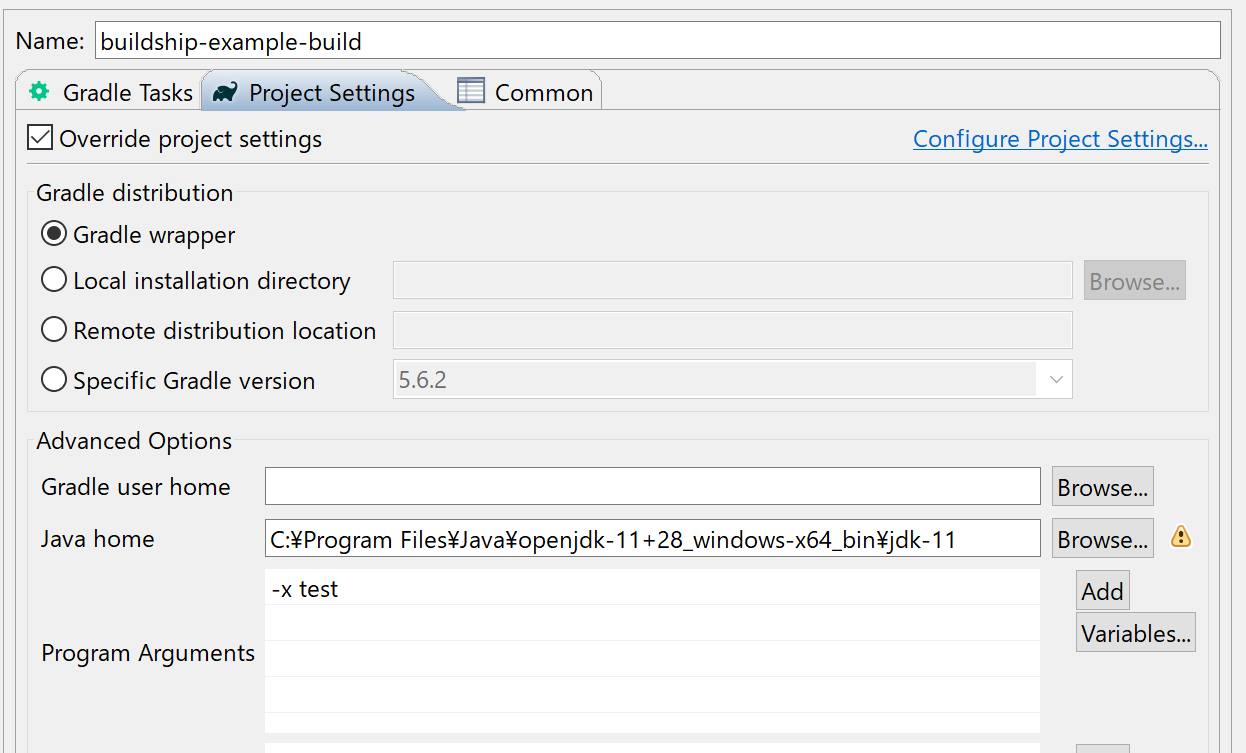Viewport: 1246px width, 753px height.
Task: Click the Java home path input field
Action: coord(651,538)
